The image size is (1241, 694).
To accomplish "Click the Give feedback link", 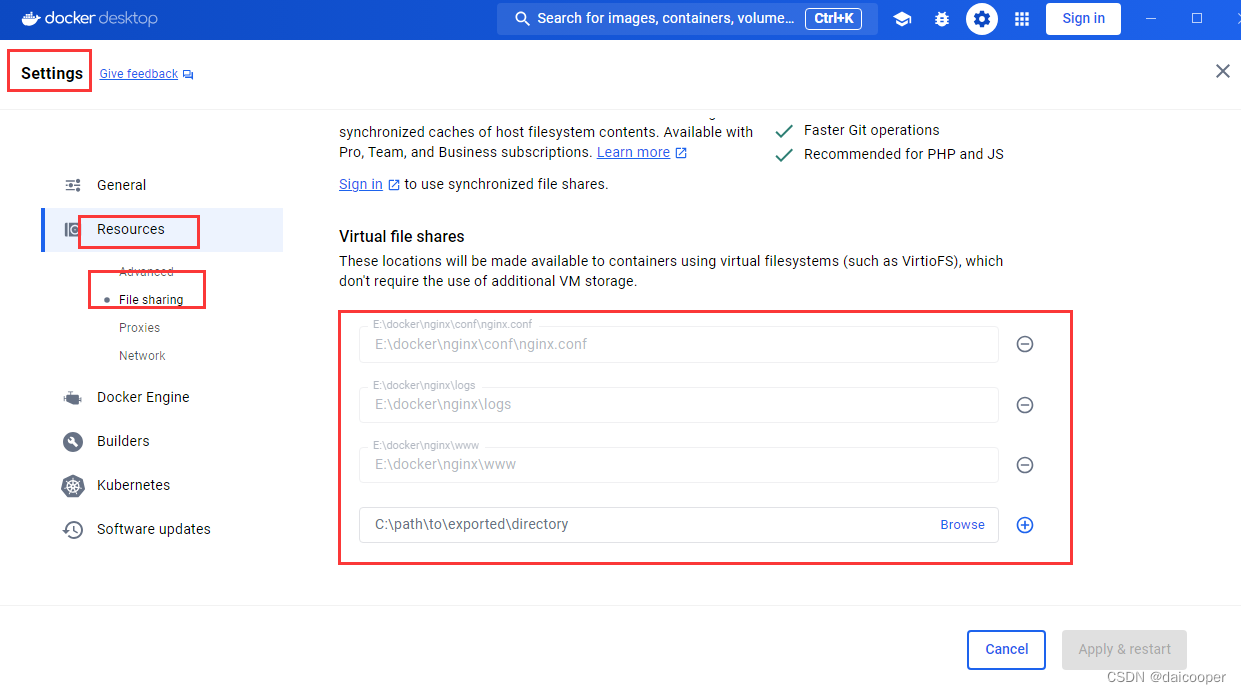I will pyautogui.click(x=139, y=74).
